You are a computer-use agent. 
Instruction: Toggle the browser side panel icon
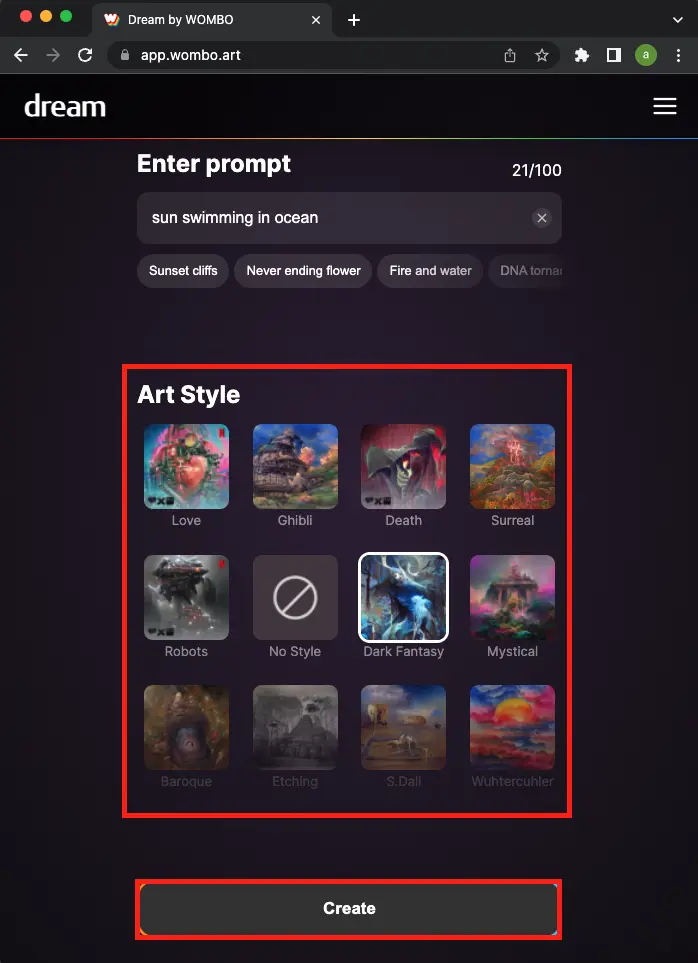(x=613, y=55)
